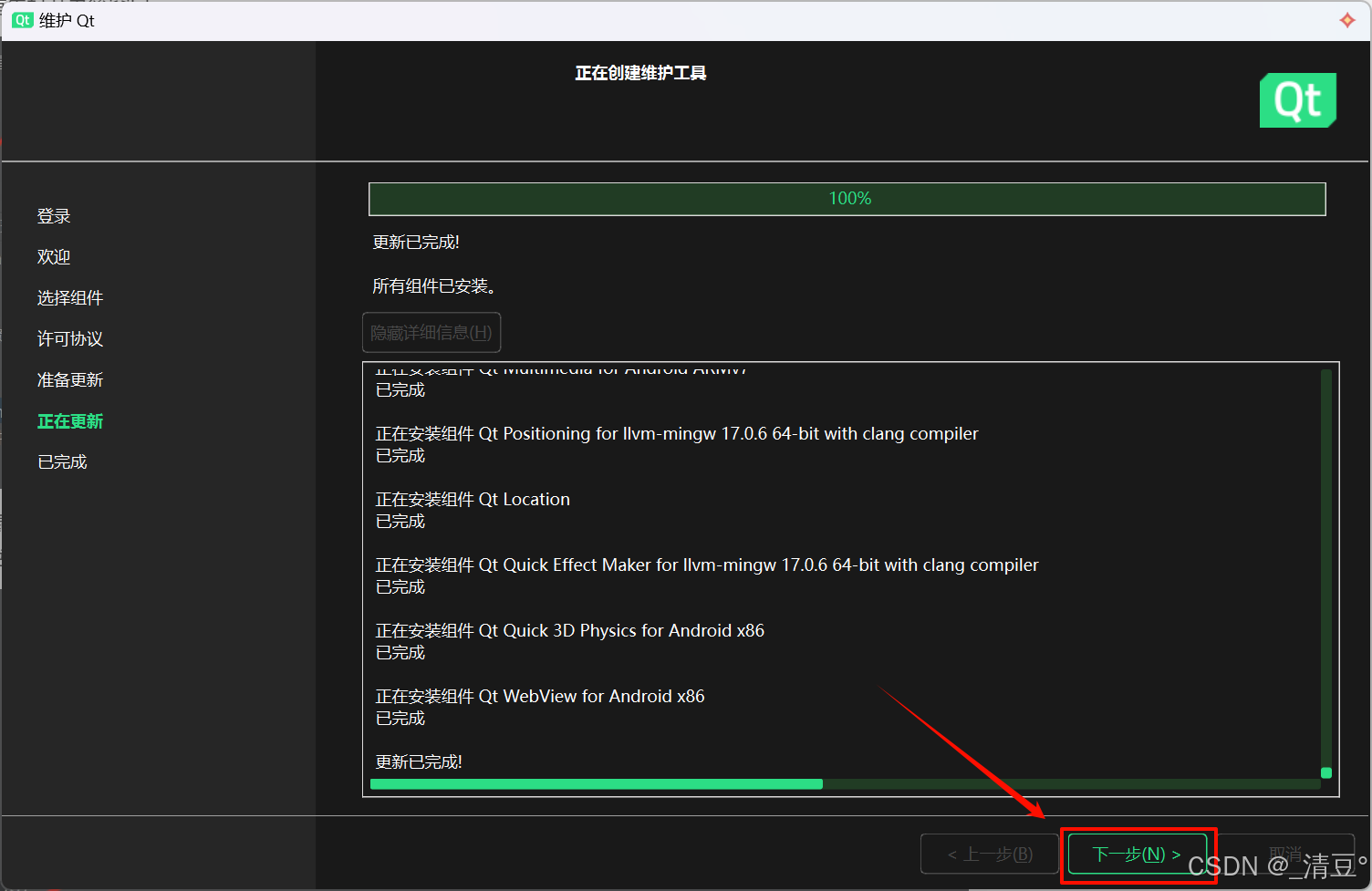The width and height of the screenshot is (1372, 891).
Task: Click the Qt logo in the header
Action: pos(1298,100)
